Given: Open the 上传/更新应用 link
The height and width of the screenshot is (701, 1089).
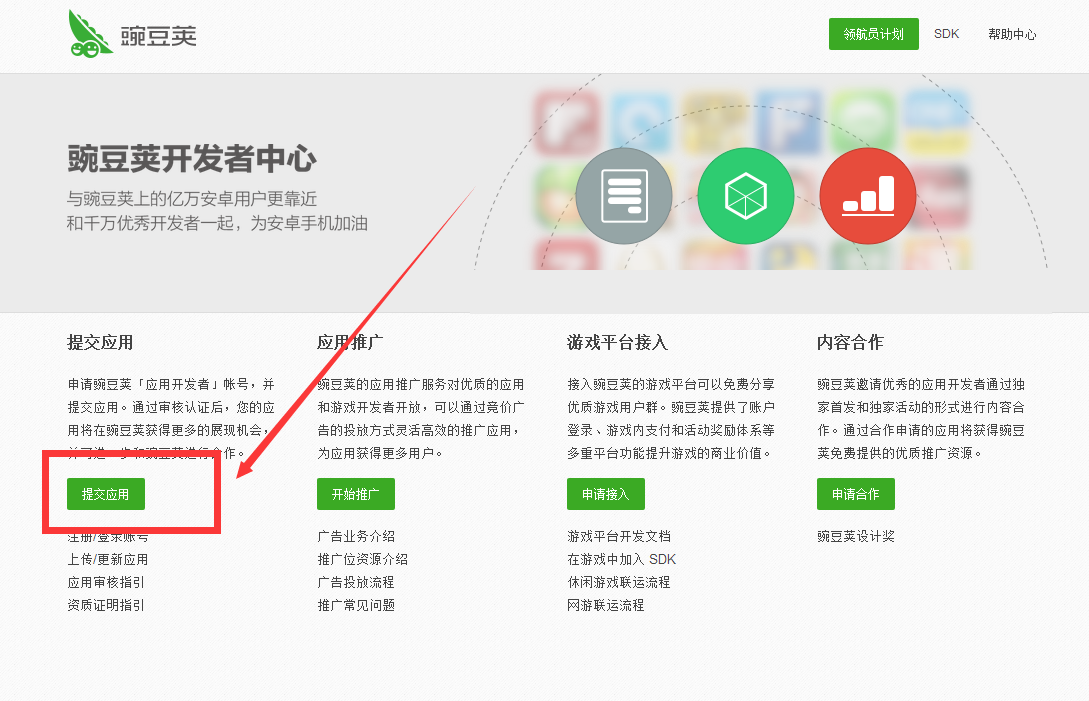Looking at the screenshot, I should pyautogui.click(x=108, y=559).
